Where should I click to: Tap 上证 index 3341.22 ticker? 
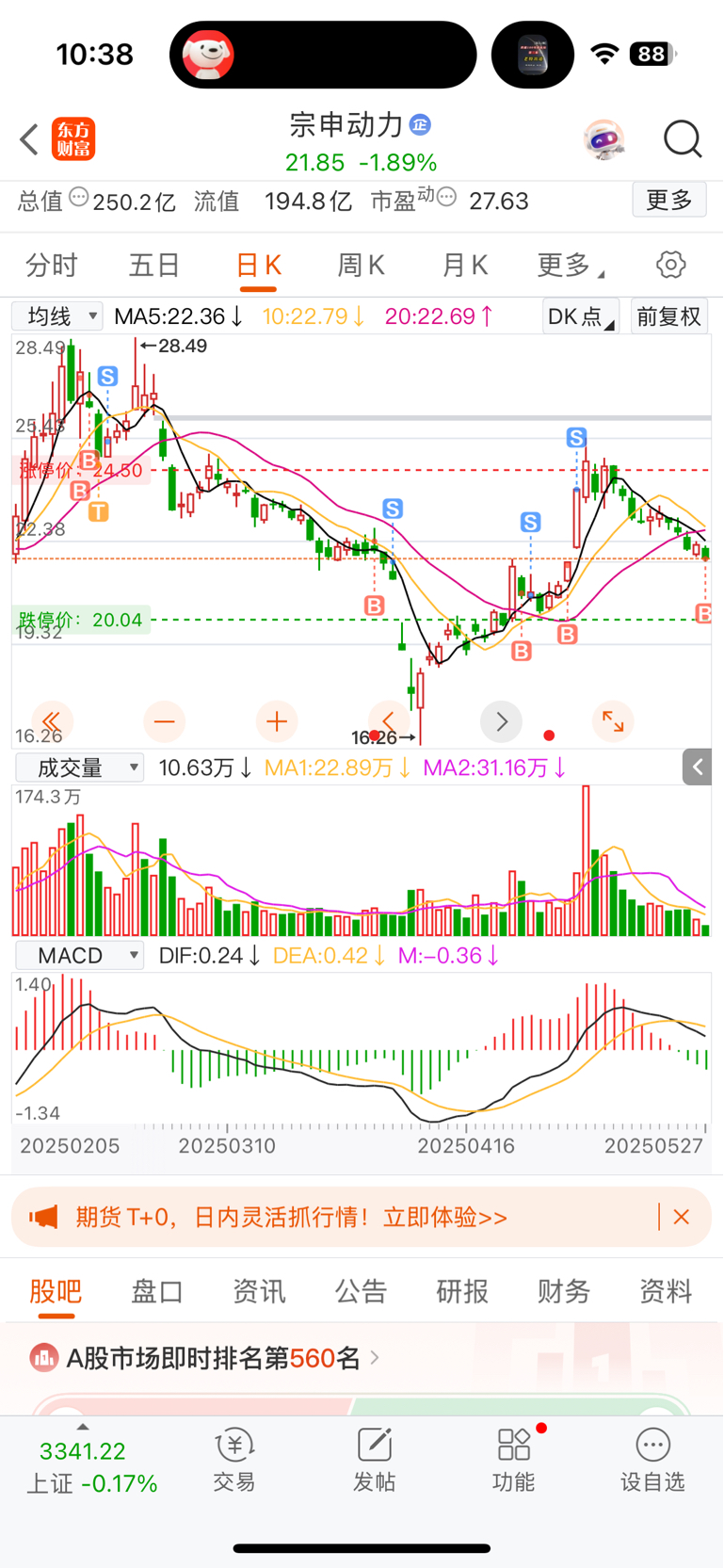pyautogui.click(x=90, y=1466)
